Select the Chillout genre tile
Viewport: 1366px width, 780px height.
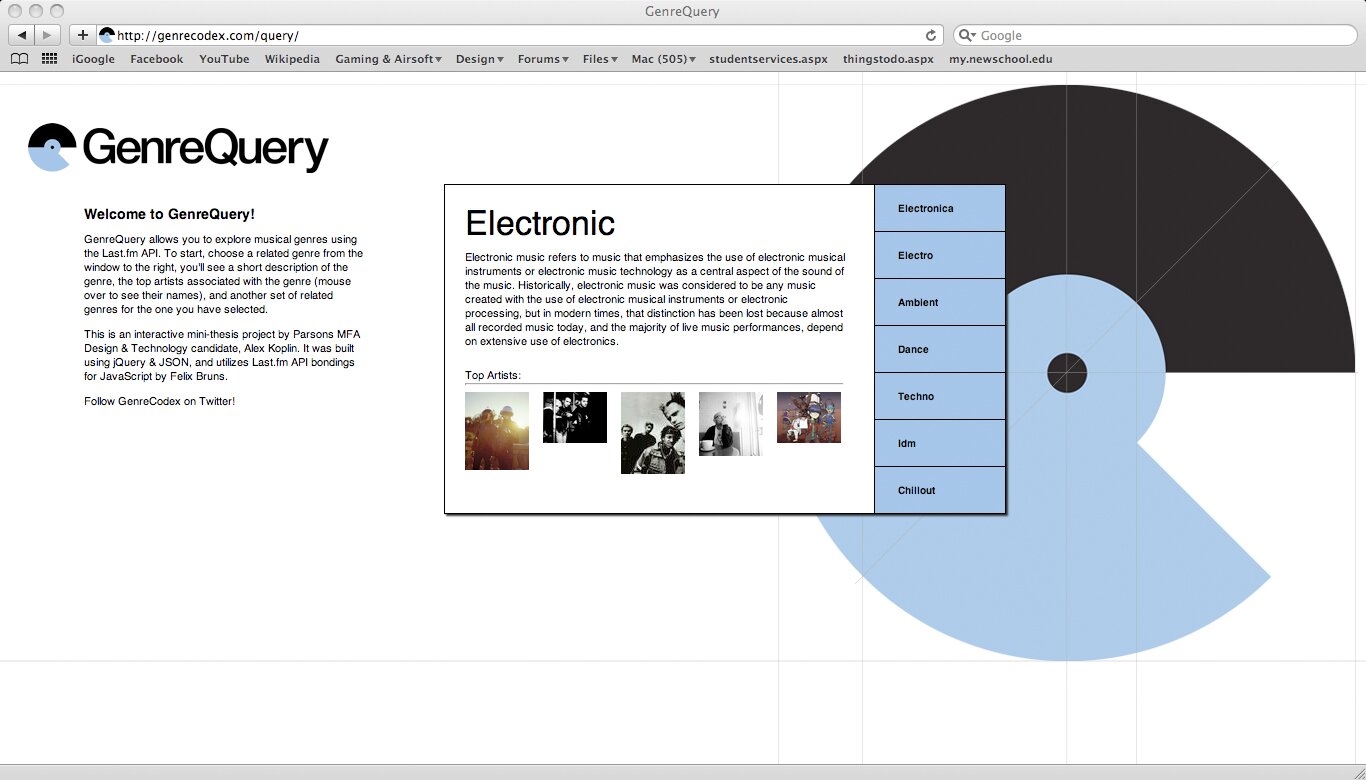click(939, 490)
